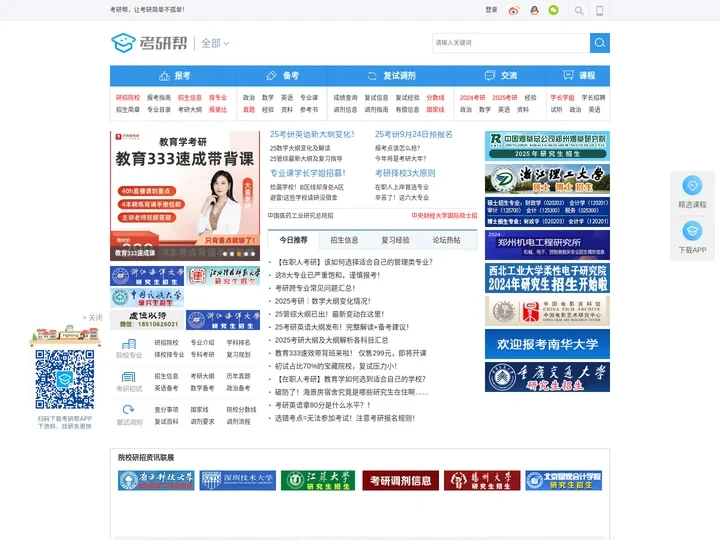720x540 pixels.
Task: Expand the 全部 category dropdown
Action: coord(215,43)
